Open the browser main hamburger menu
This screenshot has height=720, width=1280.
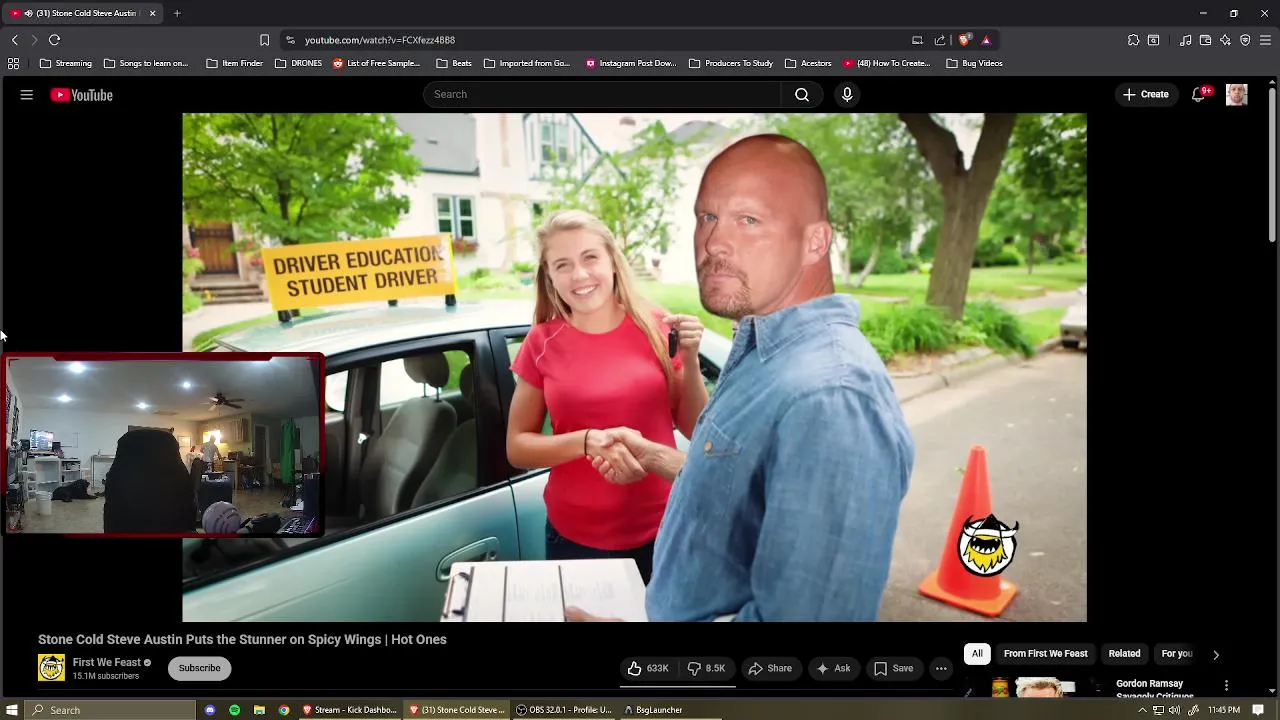[x=1266, y=40]
